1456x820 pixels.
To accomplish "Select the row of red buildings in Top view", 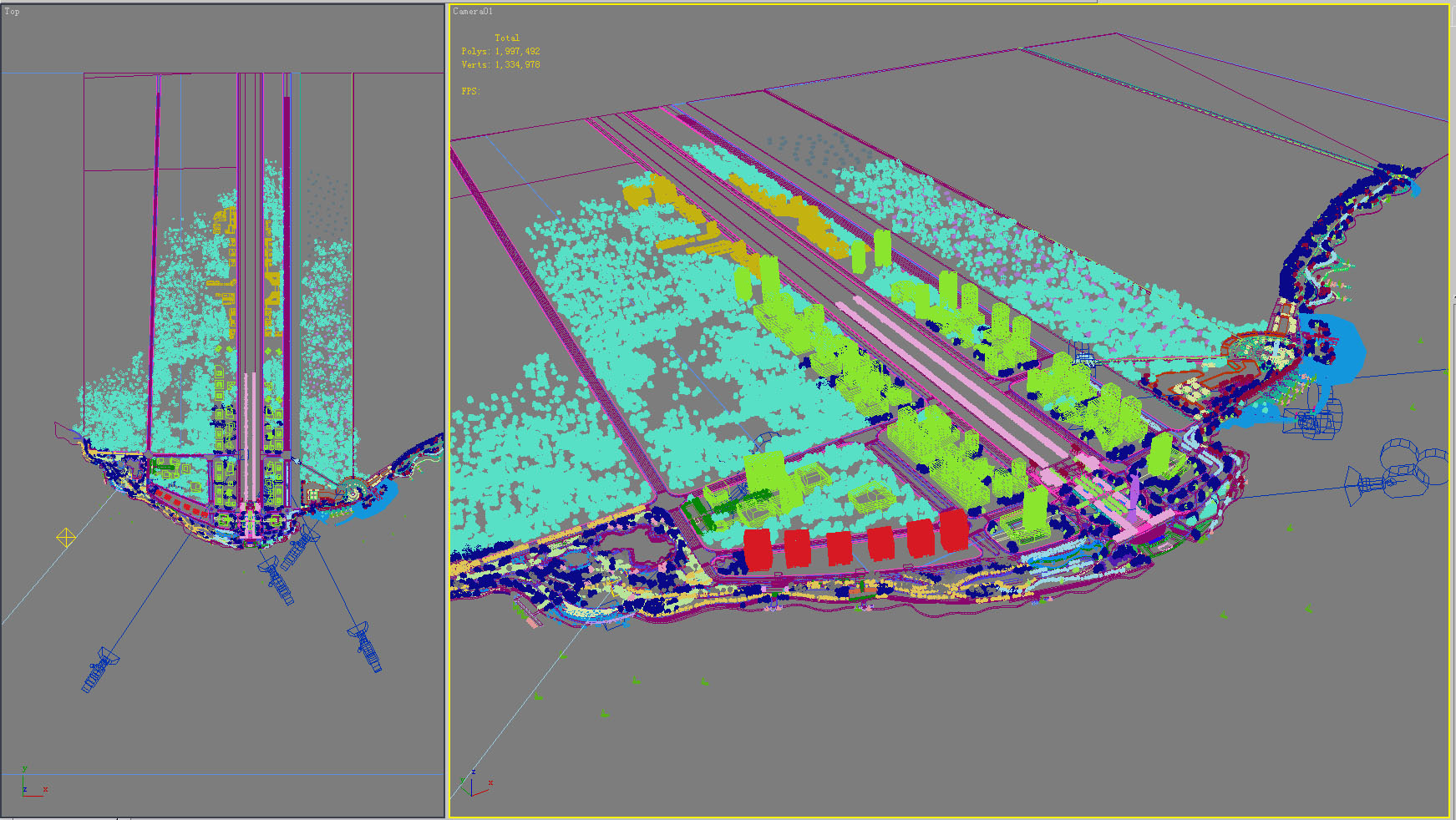I will click(x=181, y=504).
